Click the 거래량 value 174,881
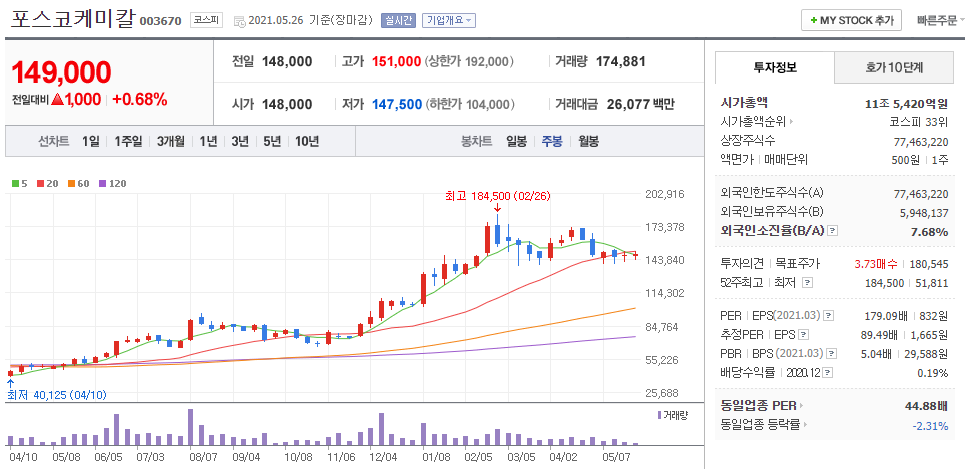 (620, 61)
